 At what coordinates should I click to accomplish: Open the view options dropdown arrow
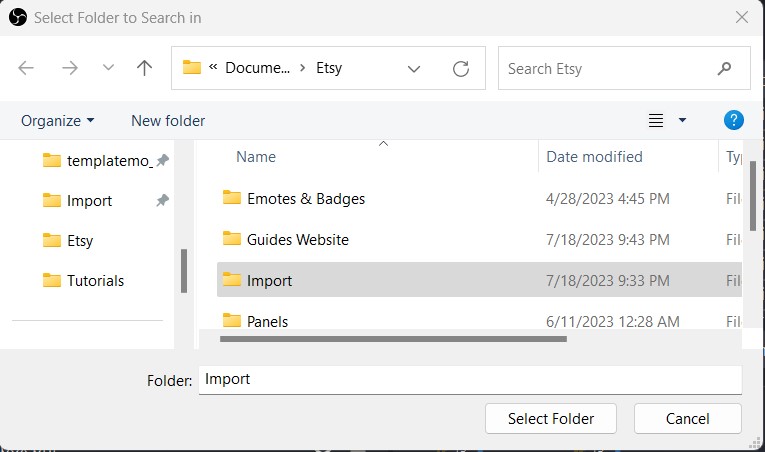(x=682, y=120)
